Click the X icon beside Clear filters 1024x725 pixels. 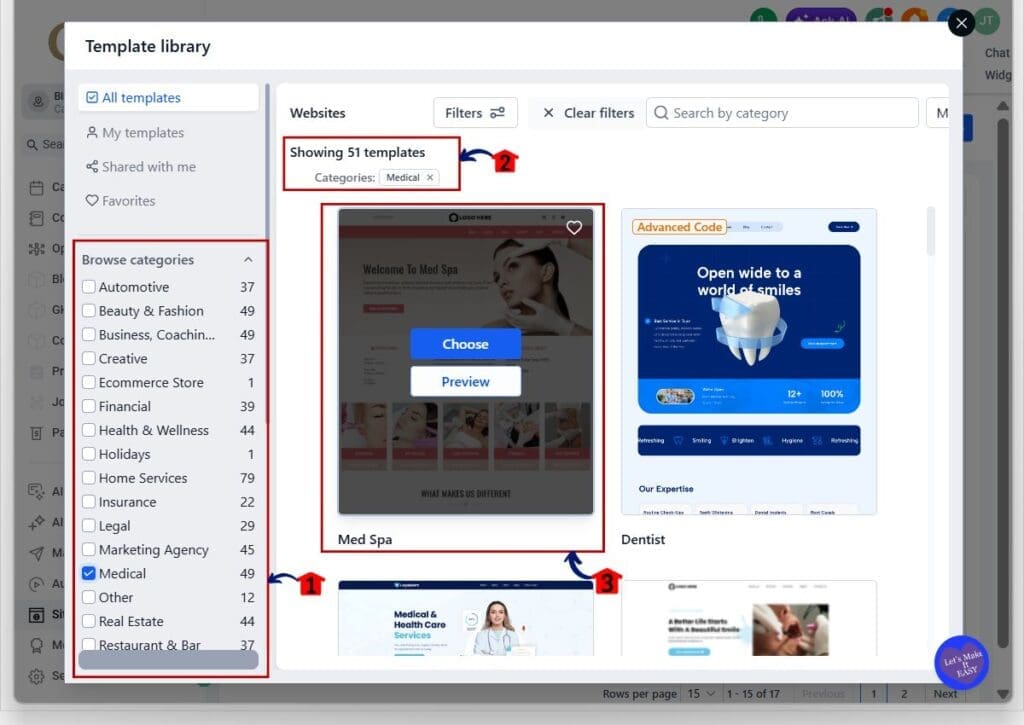549,113
